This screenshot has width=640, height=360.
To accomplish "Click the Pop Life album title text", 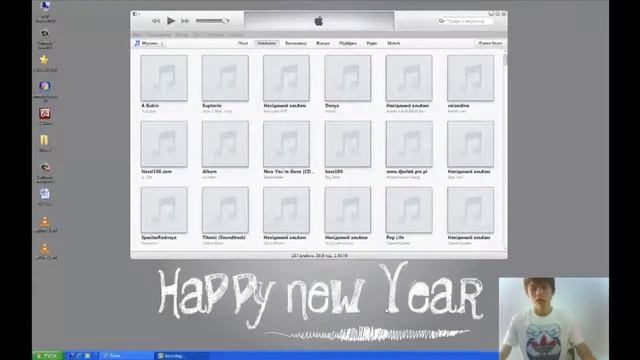I will click(x=395, y=238).
